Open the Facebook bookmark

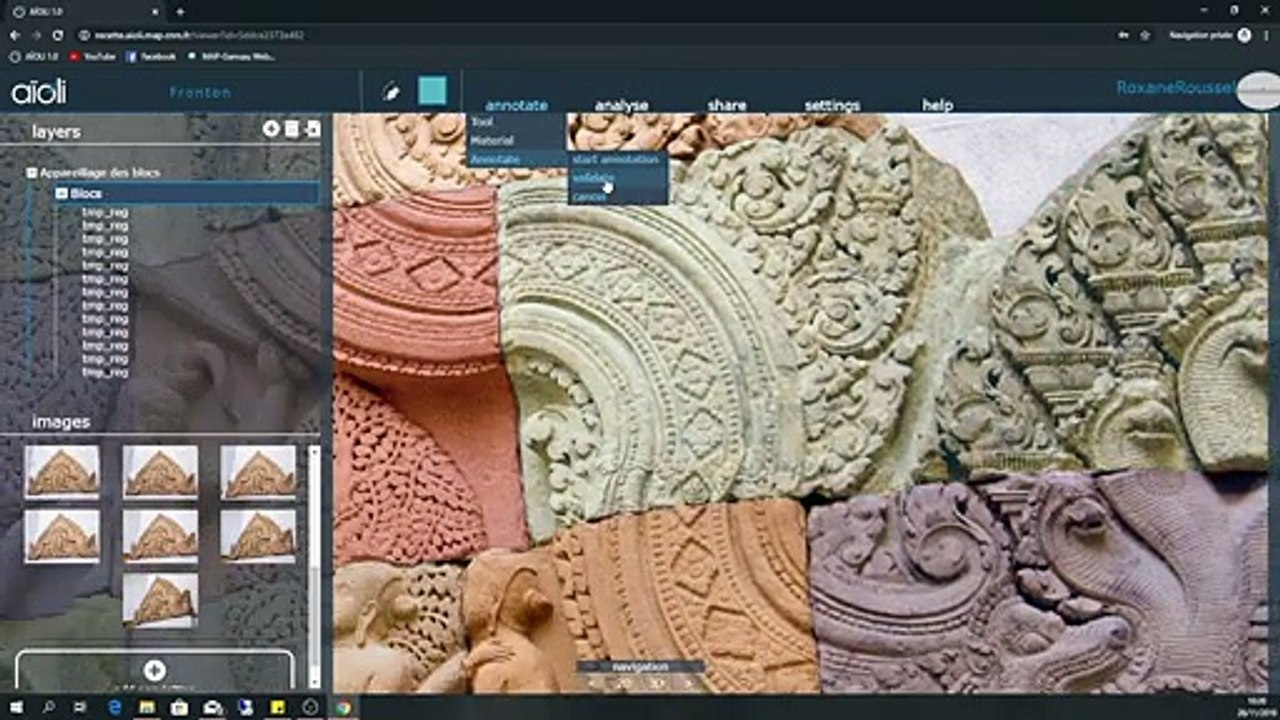(x=151, y=57)
